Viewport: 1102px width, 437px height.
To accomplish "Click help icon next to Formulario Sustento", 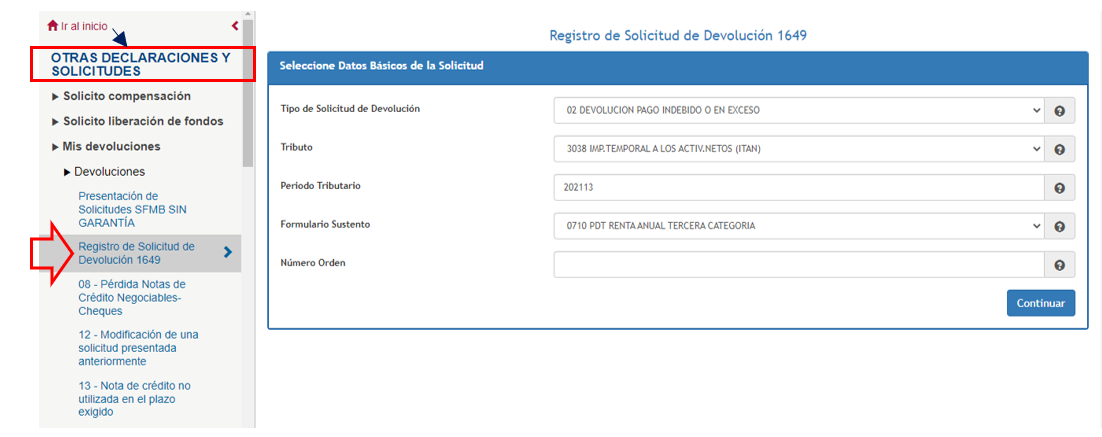I will point(1059,226).
